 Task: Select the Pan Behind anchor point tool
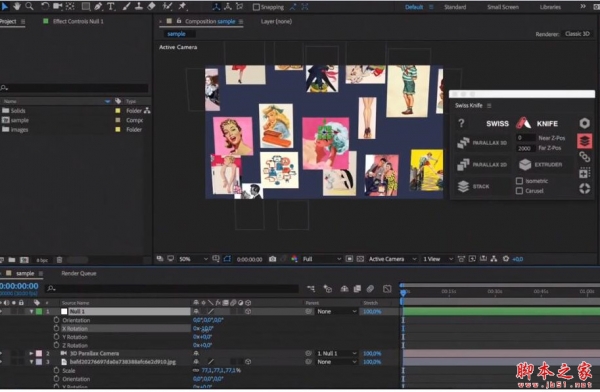click(70, 6)
